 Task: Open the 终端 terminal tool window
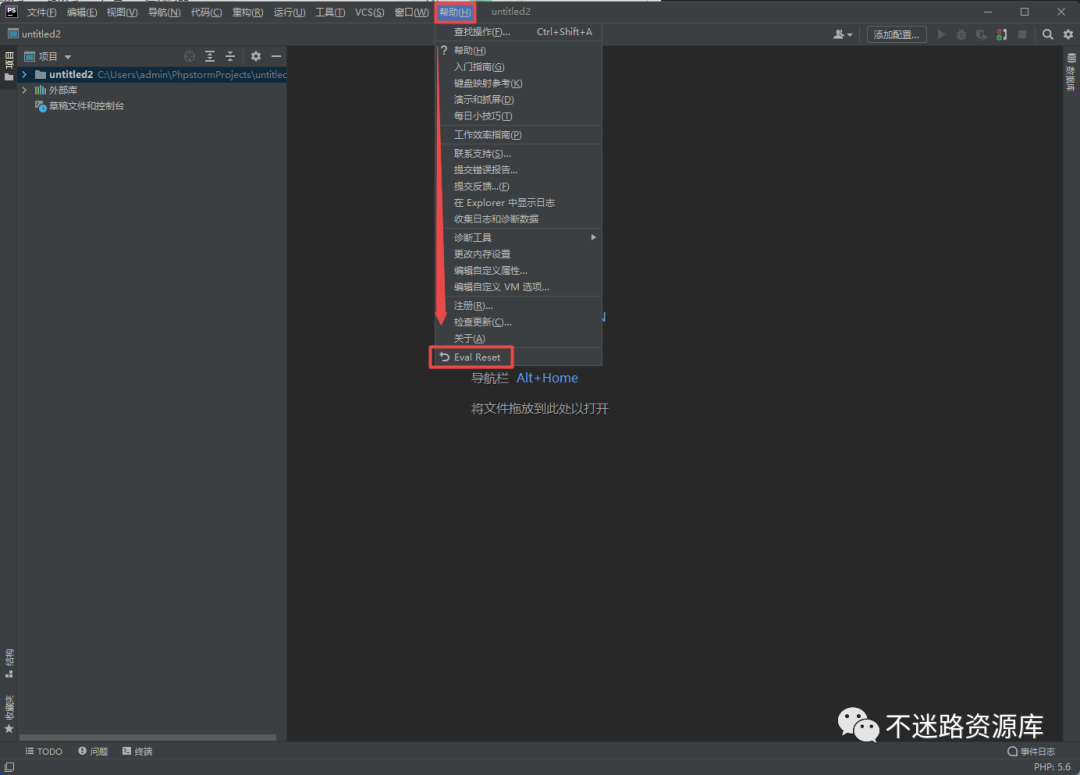pyautogui.click(x=137, y=752)
